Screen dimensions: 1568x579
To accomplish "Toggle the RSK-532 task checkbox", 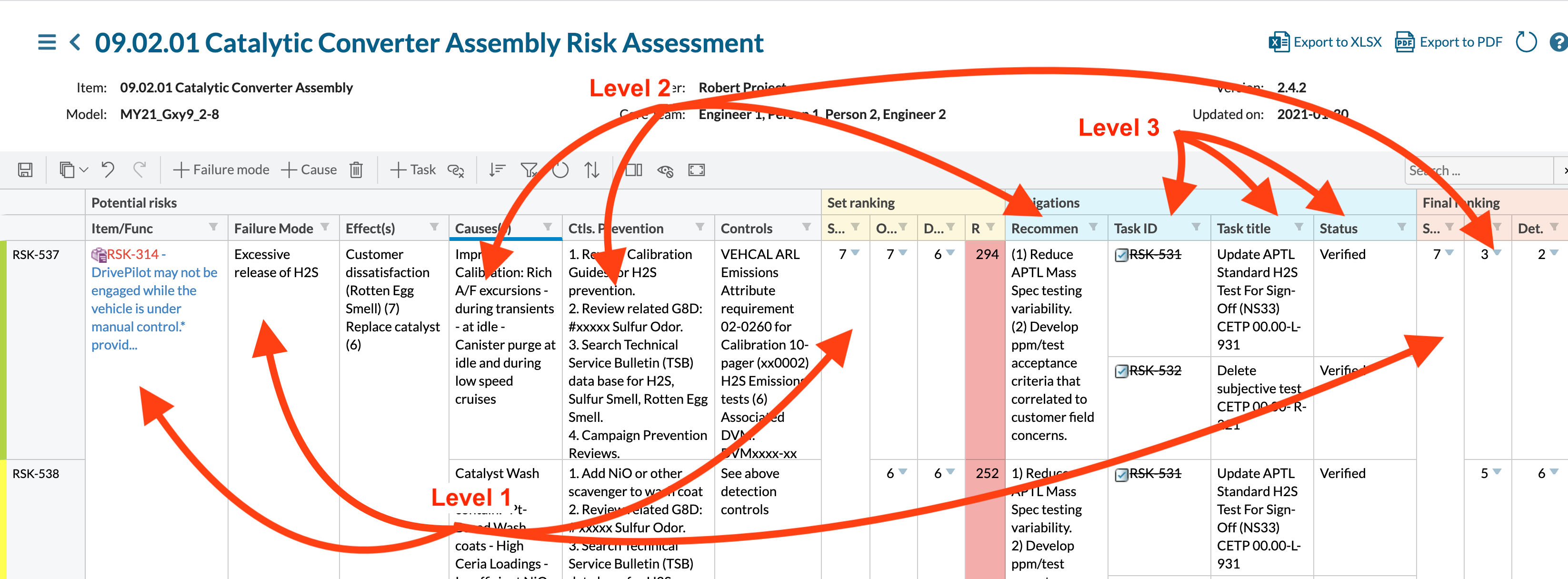I will pyautogui.click(x=1121, y=371).
